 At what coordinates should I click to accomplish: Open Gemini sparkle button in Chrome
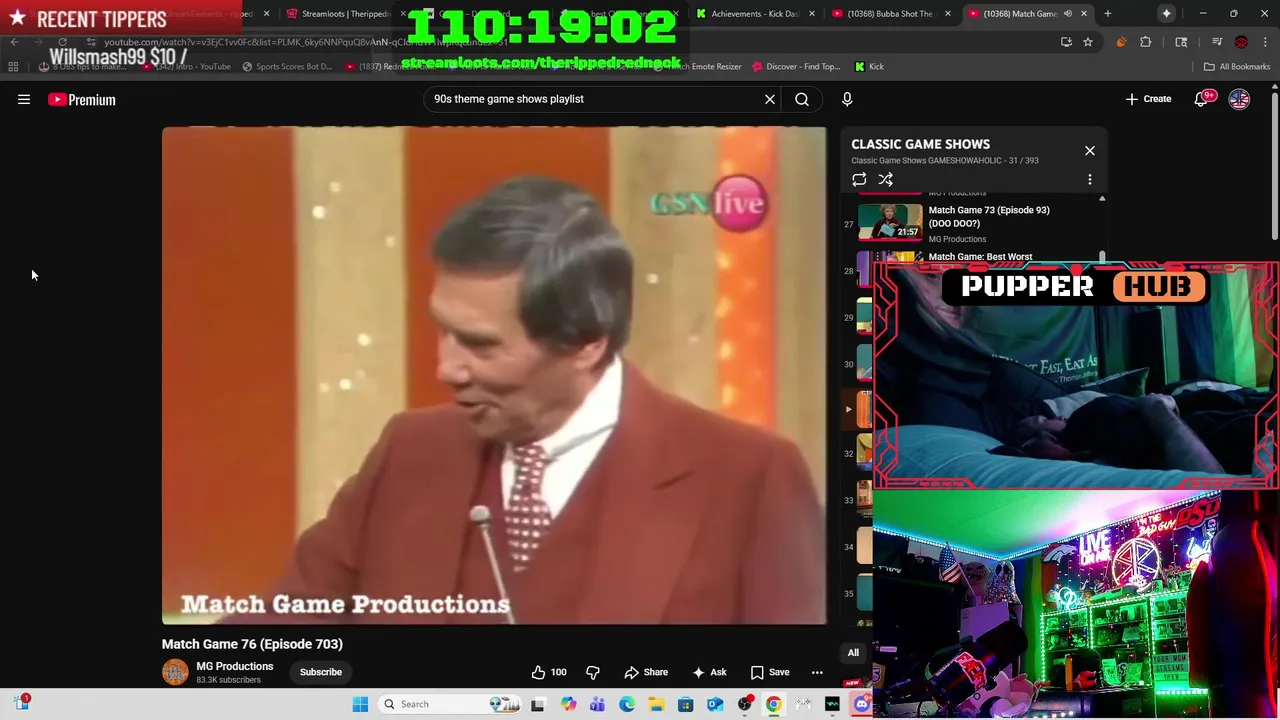[1167, 14]
